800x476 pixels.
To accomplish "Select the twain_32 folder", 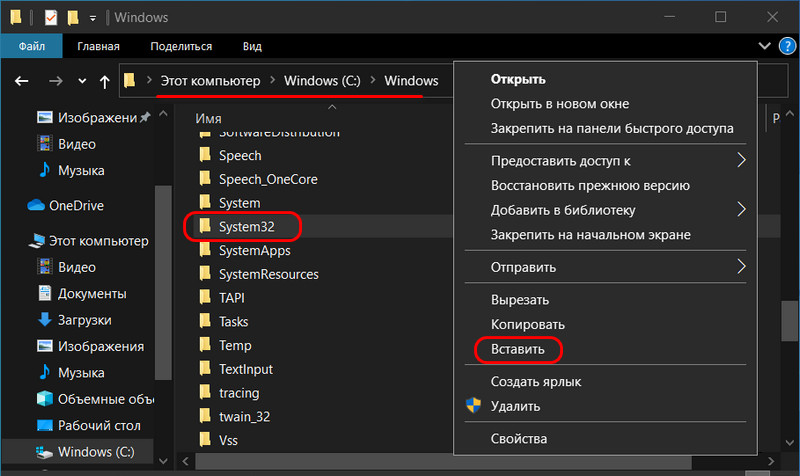I will (235, 416).
